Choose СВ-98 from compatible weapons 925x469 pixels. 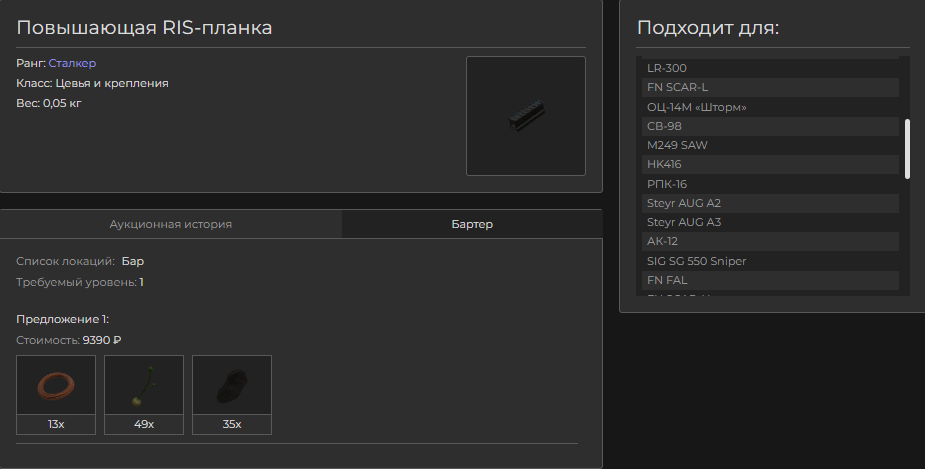(770, 126)
